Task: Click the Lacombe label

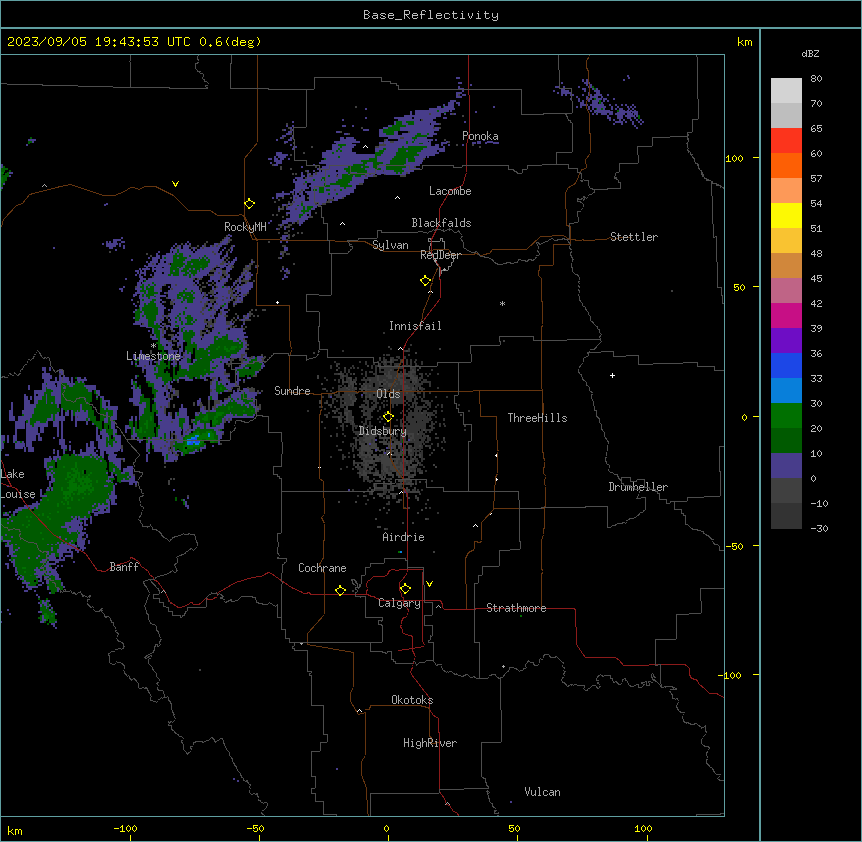Action: 450,191
